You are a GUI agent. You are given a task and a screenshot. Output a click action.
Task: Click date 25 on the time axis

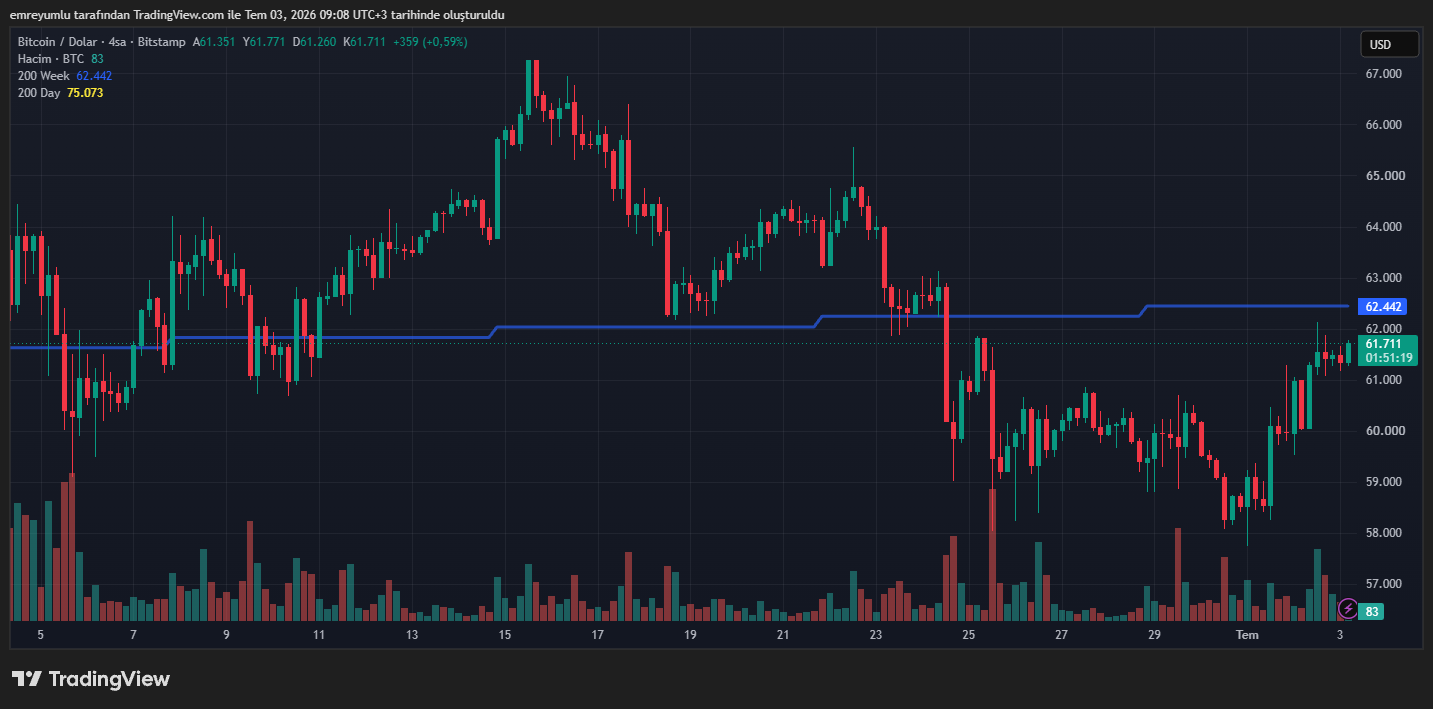pyautogui.click(x=968, y=635)
